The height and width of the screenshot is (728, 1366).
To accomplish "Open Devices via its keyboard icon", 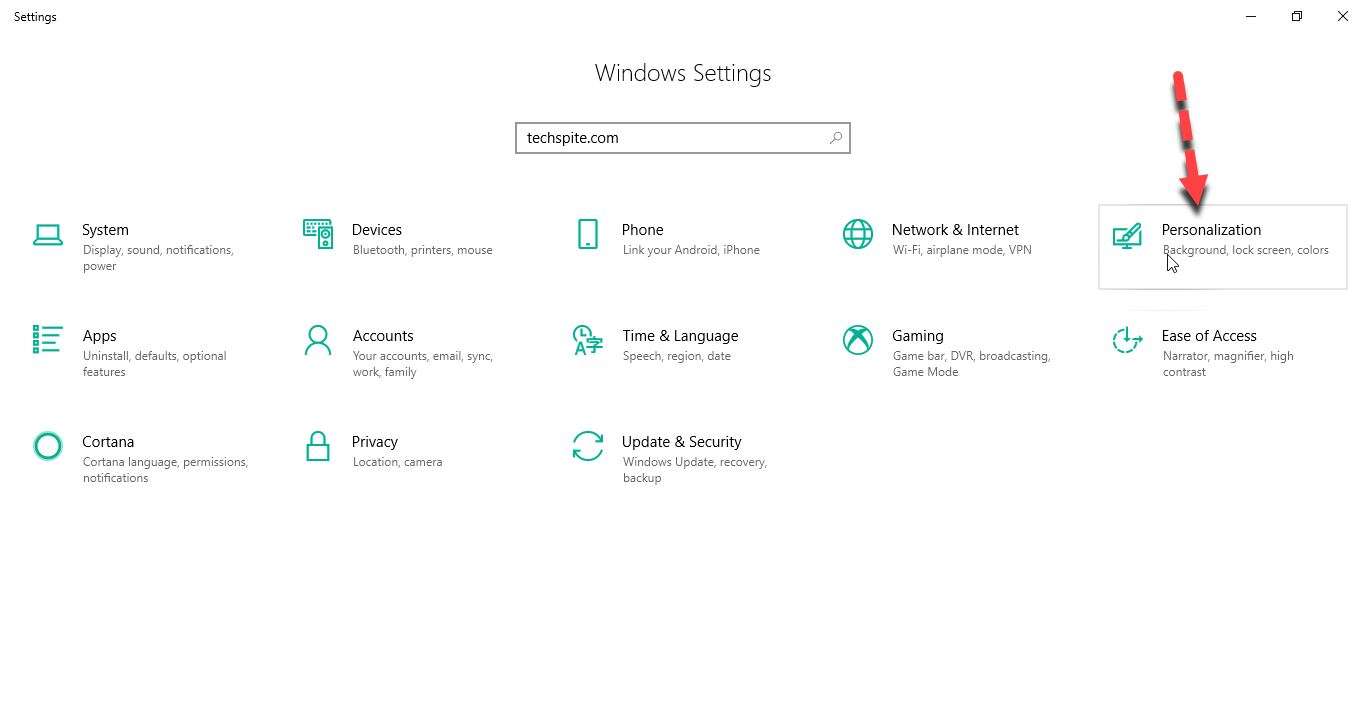I will pos(318,234).
